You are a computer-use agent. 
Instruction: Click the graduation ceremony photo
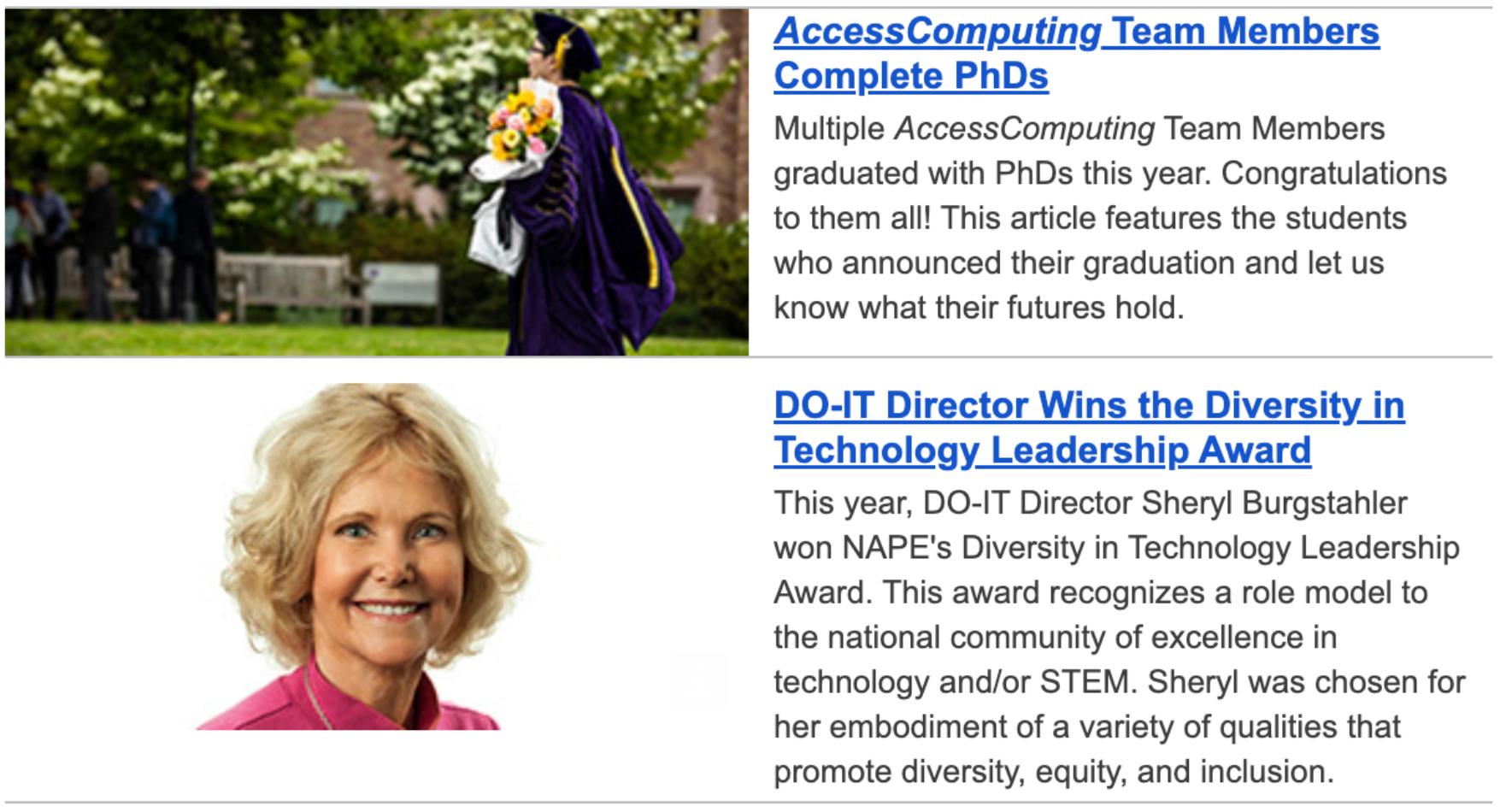376,179
